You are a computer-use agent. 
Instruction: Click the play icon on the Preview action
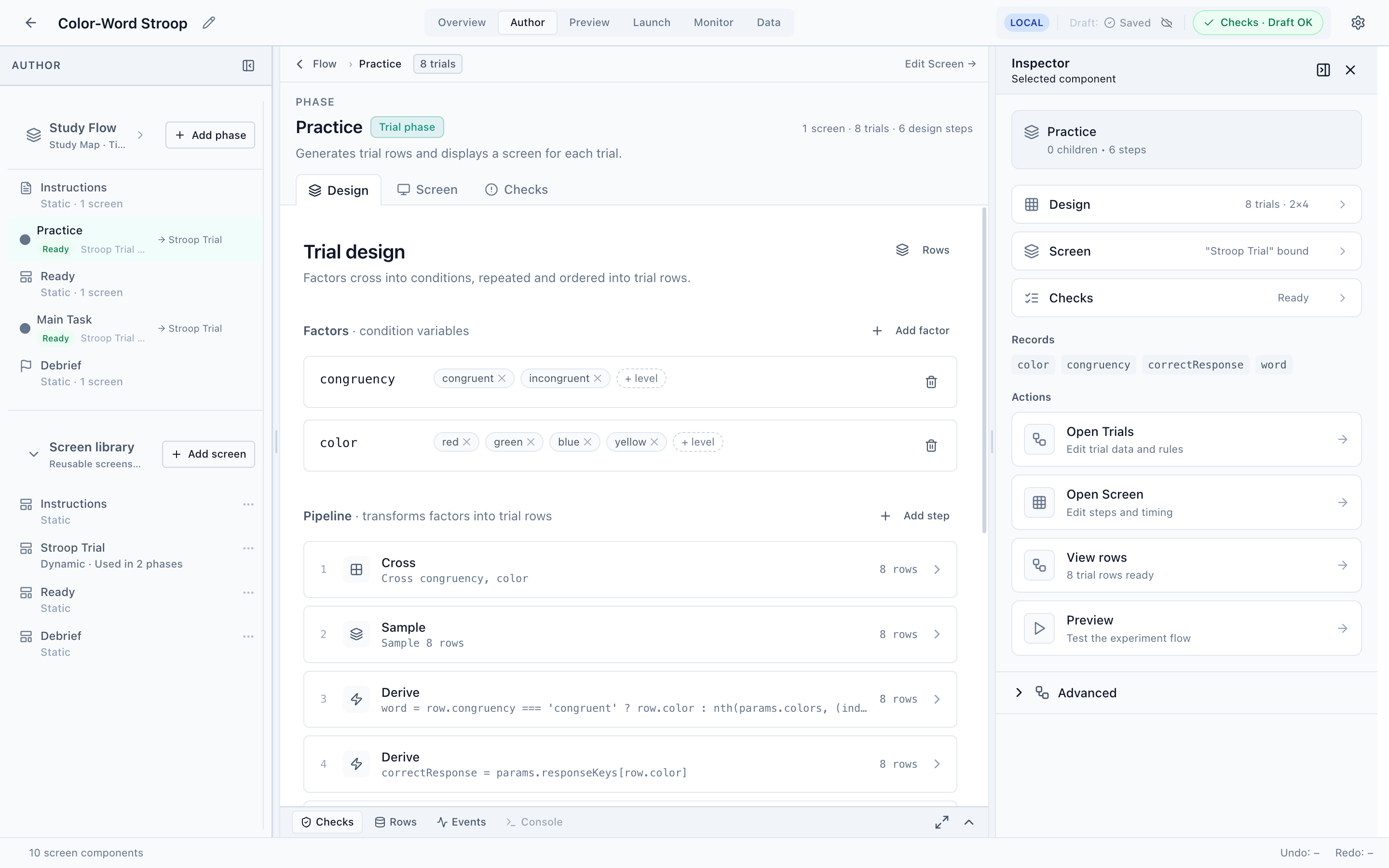[x=1039, y=629]
